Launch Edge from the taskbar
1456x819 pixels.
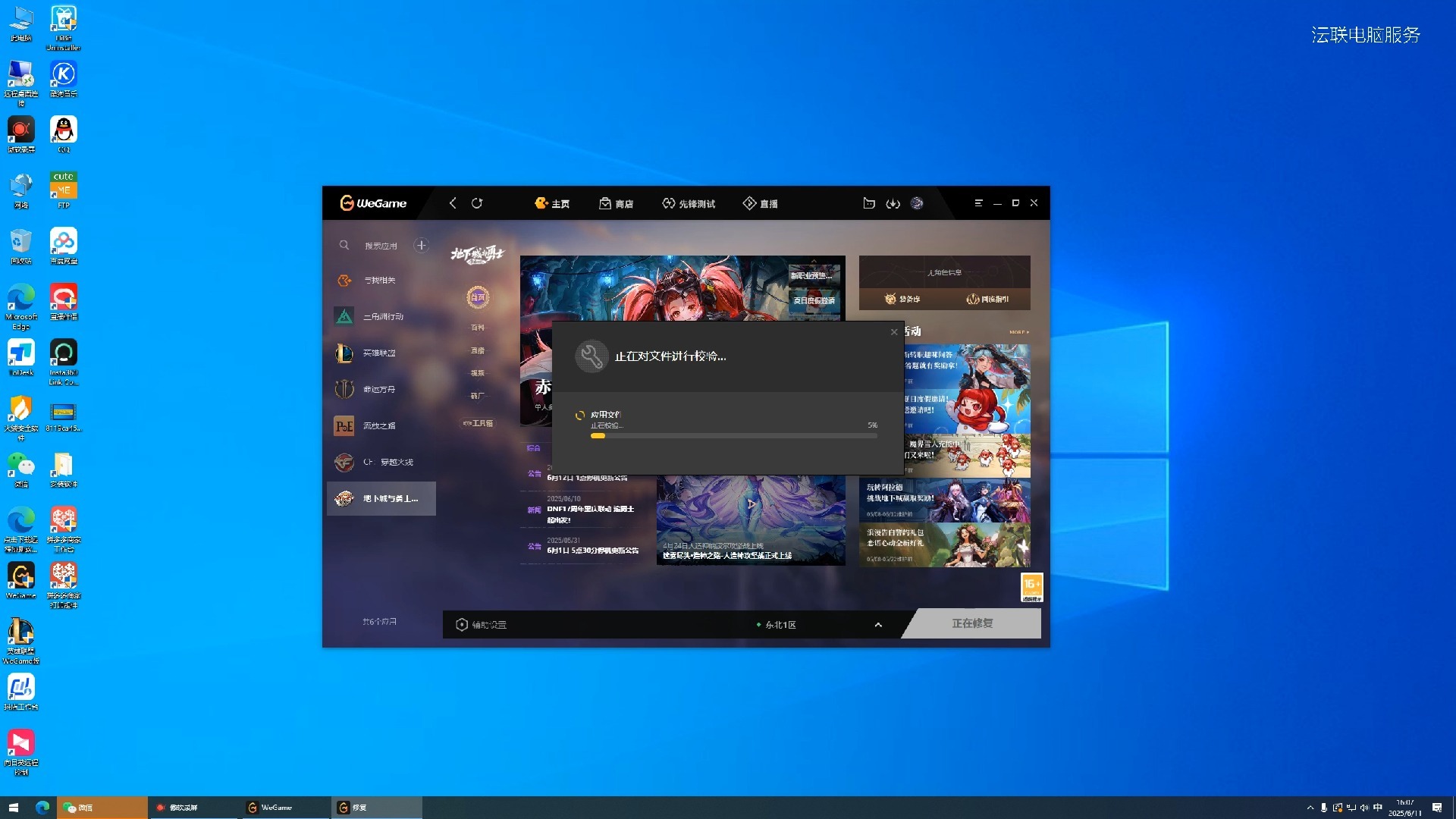click(x=42, y=808)
